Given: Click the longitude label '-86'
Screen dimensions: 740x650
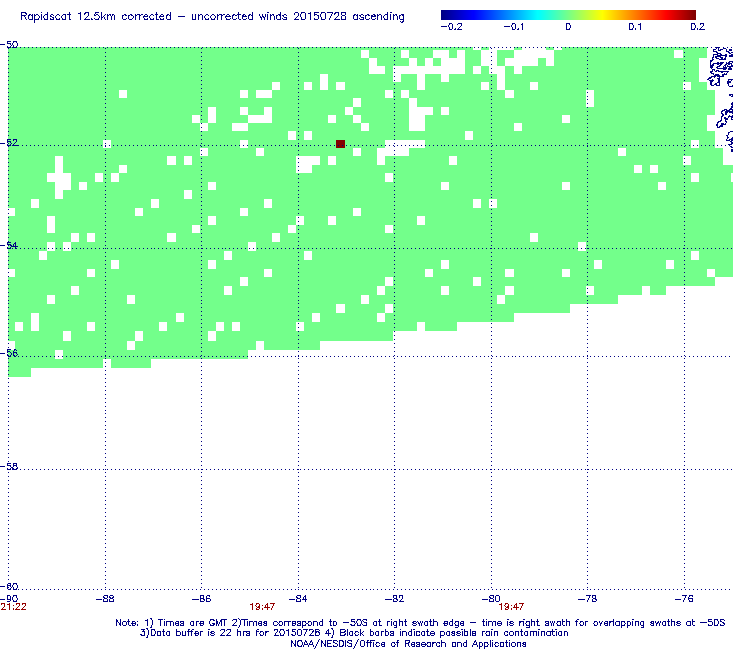Looking at the screenshot, I should pyautogui.click(x=202, y=599).
